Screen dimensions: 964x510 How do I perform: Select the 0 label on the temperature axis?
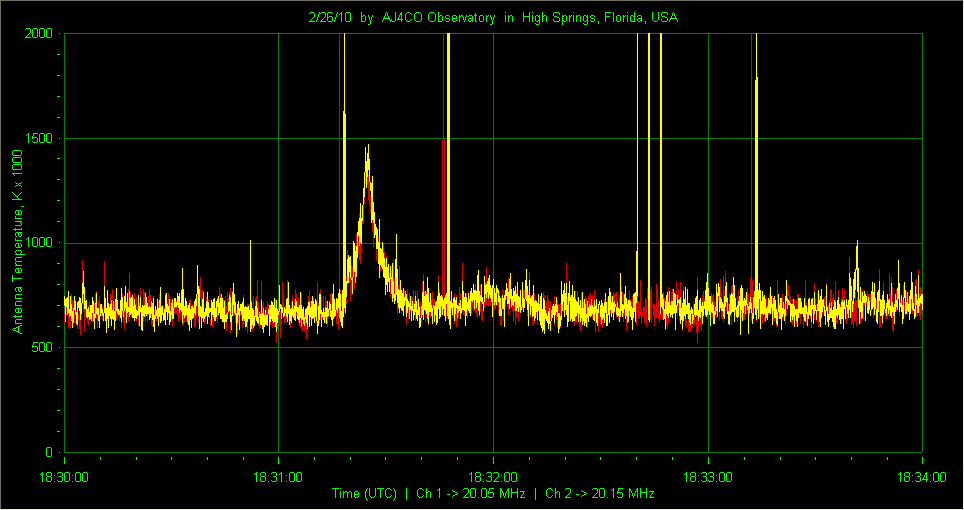49,452
